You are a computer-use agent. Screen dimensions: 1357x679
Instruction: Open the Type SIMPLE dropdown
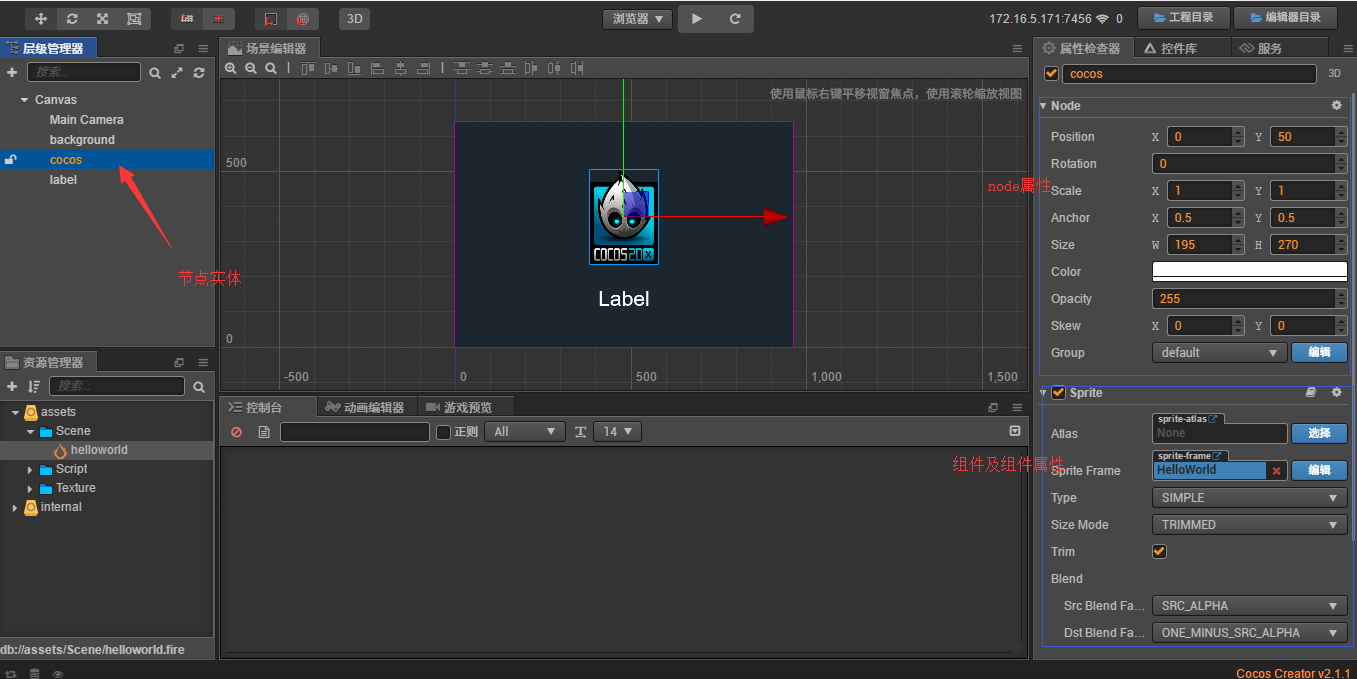tap(1250, 497)
